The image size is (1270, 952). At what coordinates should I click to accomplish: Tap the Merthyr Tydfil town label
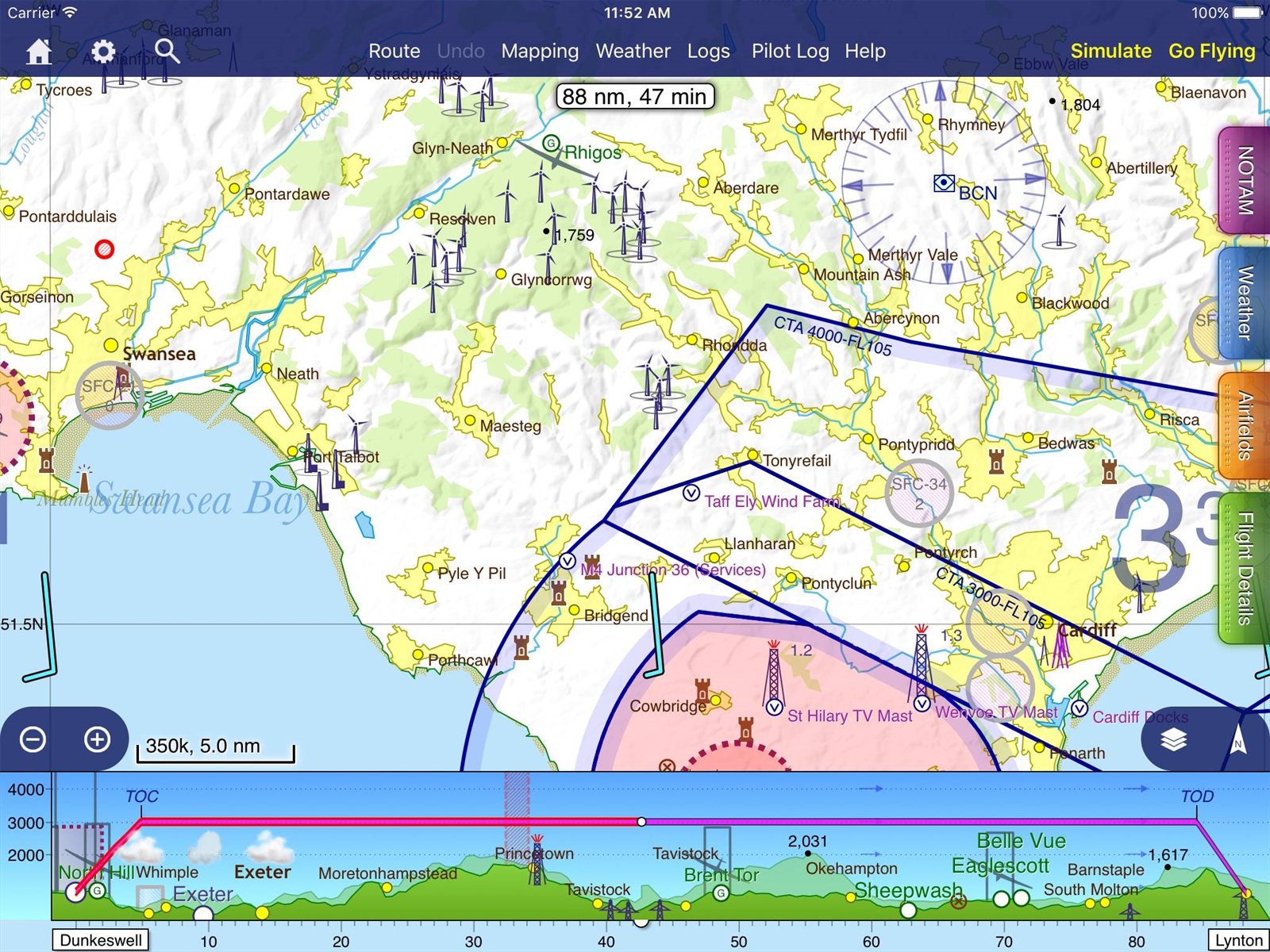coord(859,135)
